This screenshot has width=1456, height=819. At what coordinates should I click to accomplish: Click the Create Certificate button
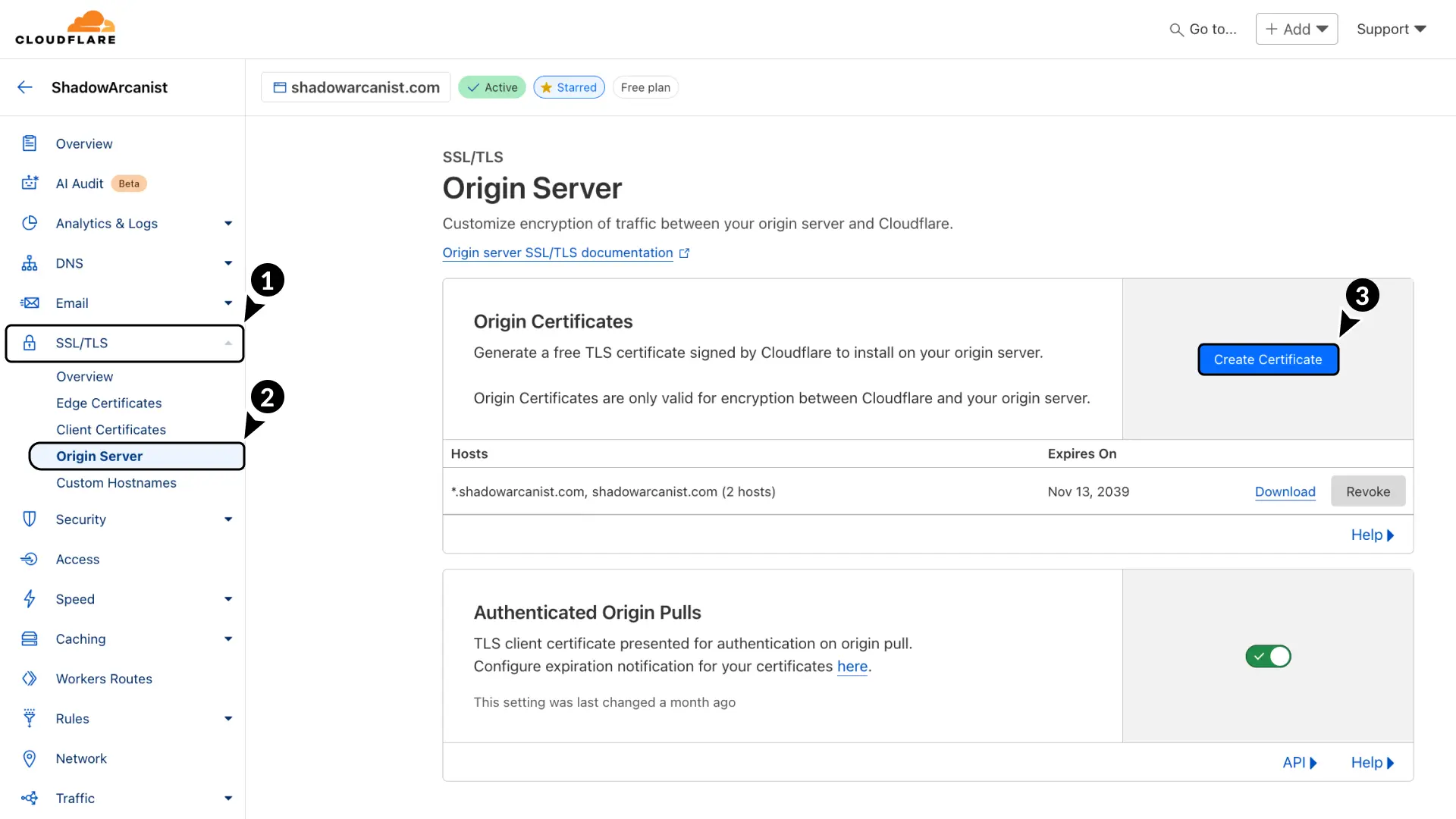(1267, 359)
